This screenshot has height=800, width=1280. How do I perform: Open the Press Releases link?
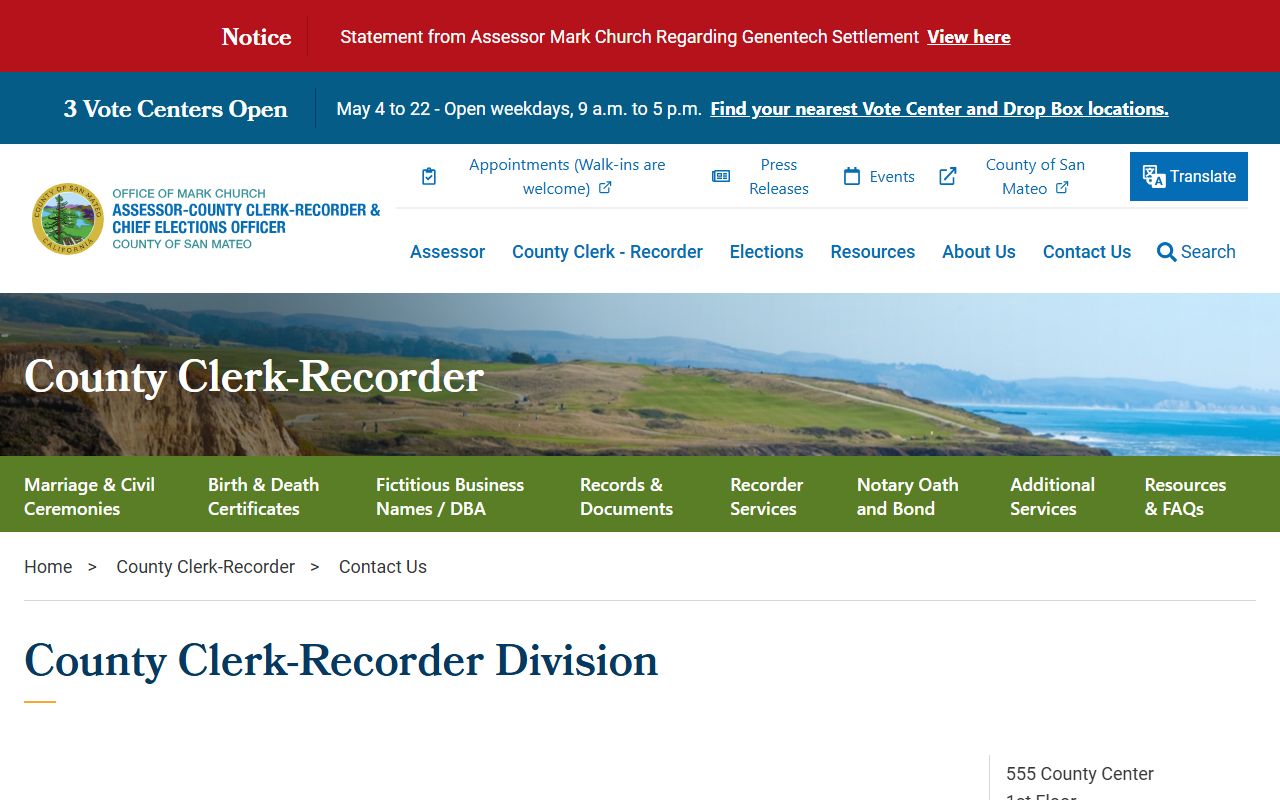(x=779, y=176)
